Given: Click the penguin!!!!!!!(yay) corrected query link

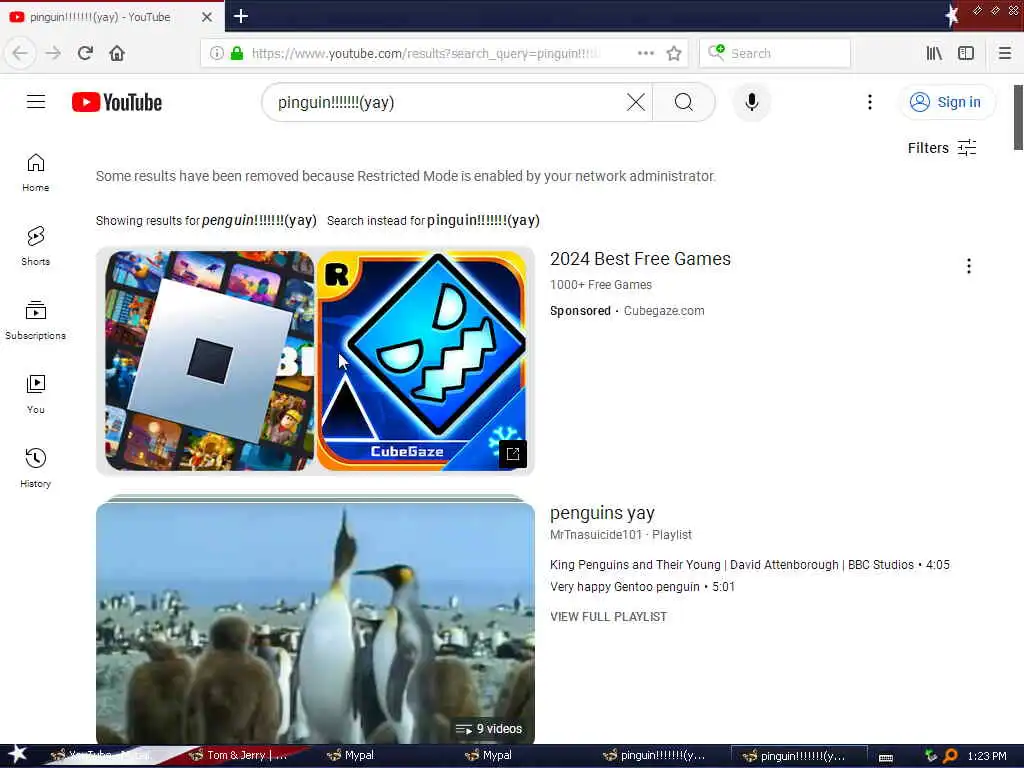Looking at the screenshot, I should (x=259, y=220).
